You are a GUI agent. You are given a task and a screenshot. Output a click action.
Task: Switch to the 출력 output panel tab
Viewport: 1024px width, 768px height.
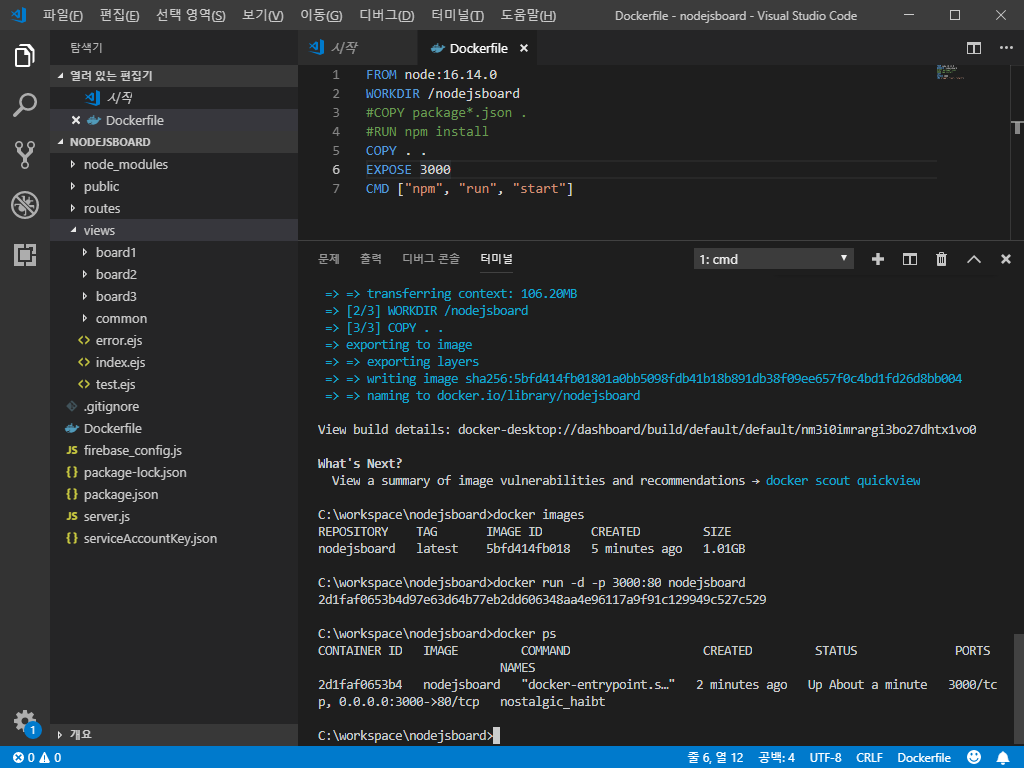click(371, 259)
